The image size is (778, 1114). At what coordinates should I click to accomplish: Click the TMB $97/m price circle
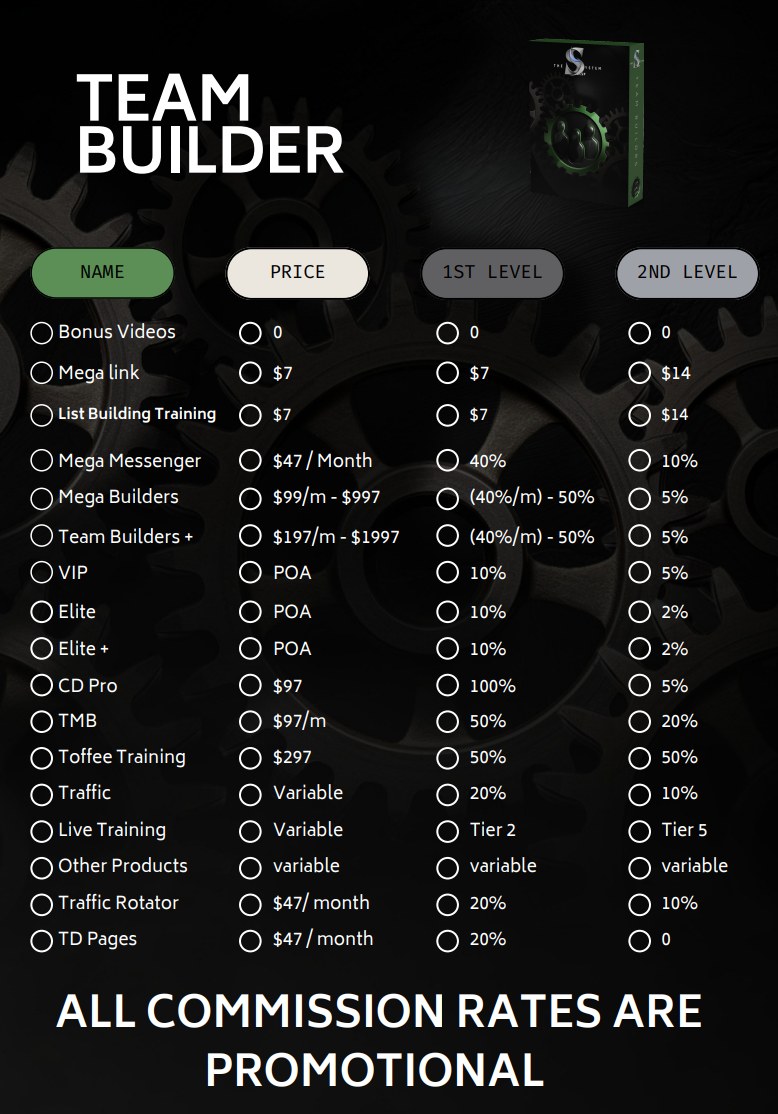click(x=251, y=722)
